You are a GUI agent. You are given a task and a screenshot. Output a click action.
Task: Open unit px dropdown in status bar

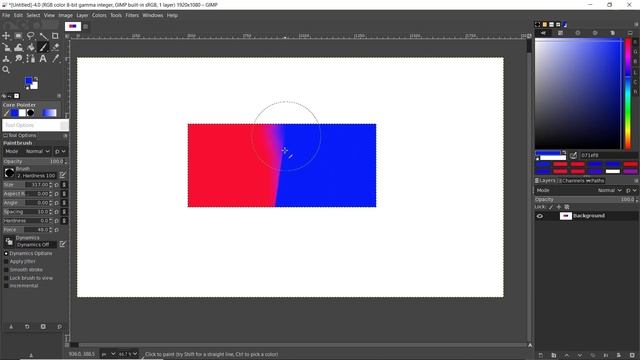(108, 354)
